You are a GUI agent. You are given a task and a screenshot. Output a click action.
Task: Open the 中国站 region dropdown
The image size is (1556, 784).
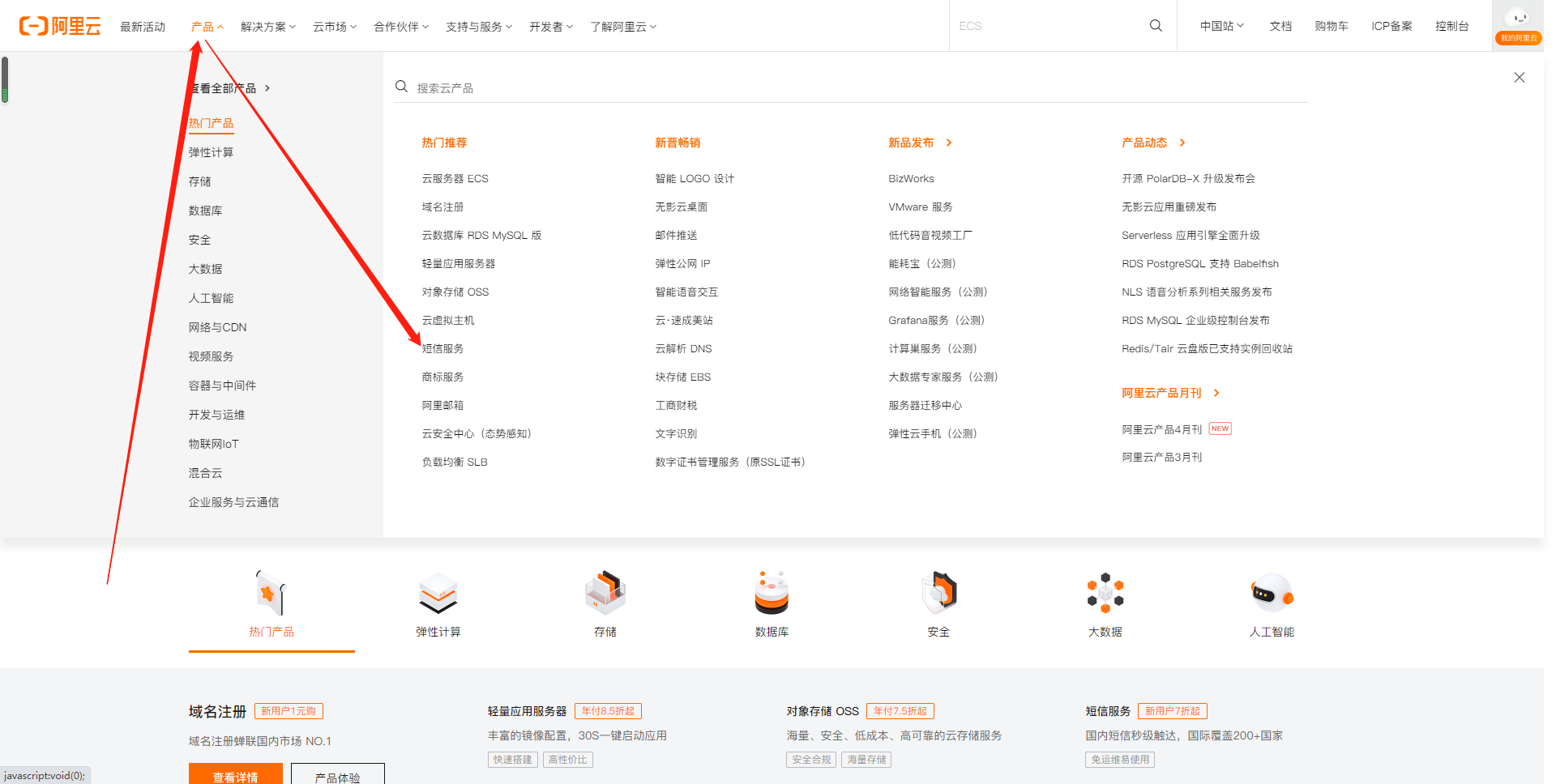pyautogui.click(x=1221, y=26)
